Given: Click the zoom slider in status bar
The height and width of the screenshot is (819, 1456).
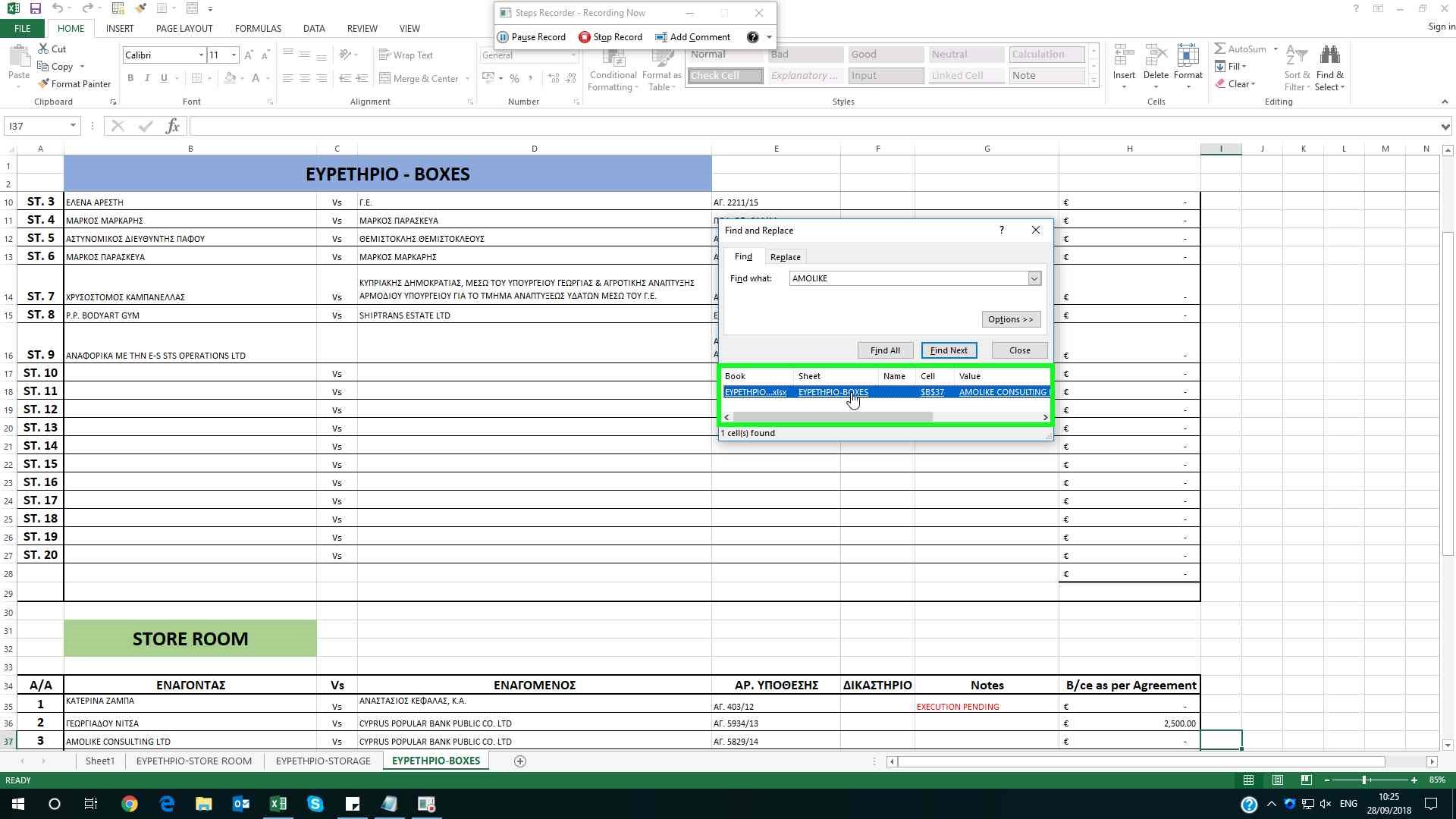Looking at the screenshot, I should 1364,780.
